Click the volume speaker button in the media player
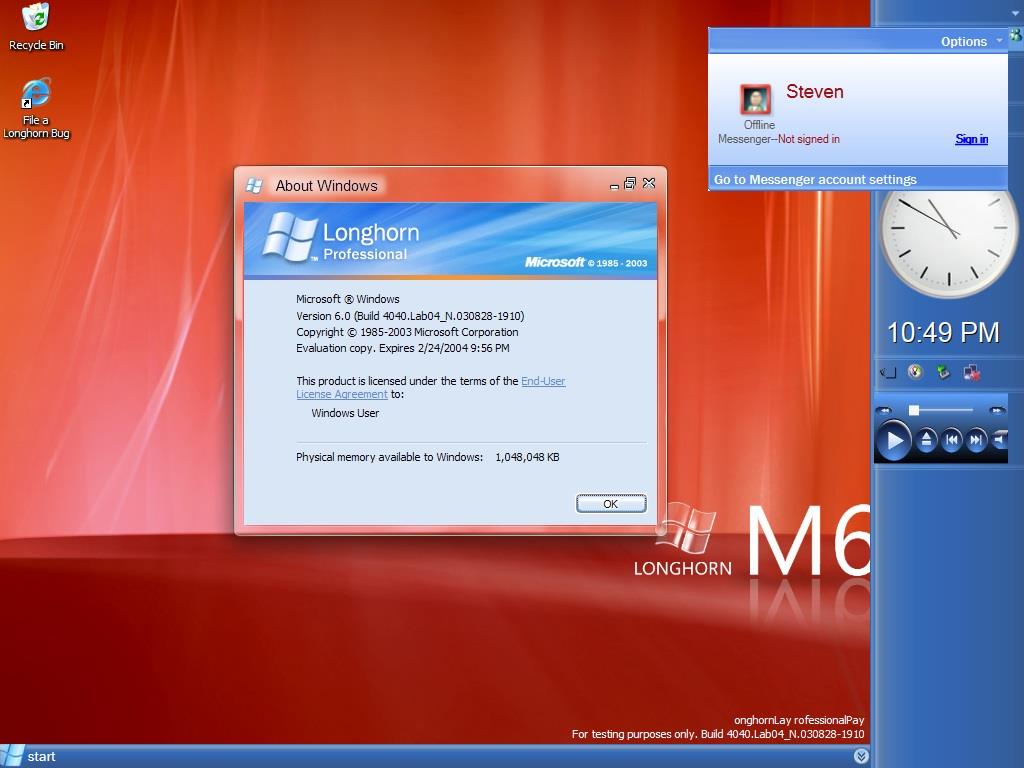Image resolution: width=1024 pixels, height=768 pixels. click(999, 440)
